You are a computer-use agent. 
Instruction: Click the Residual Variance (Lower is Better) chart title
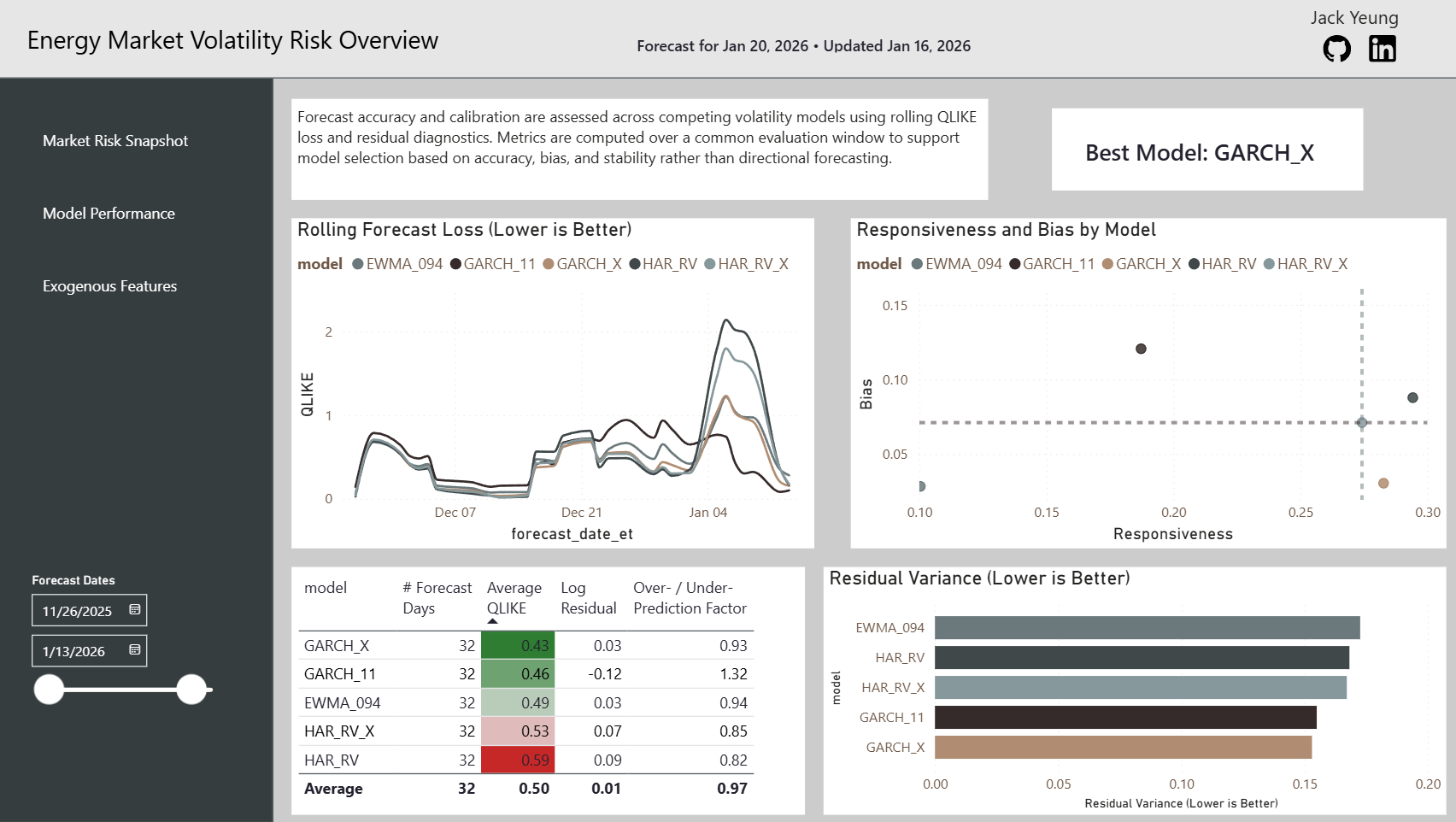(x=980, y=578)
